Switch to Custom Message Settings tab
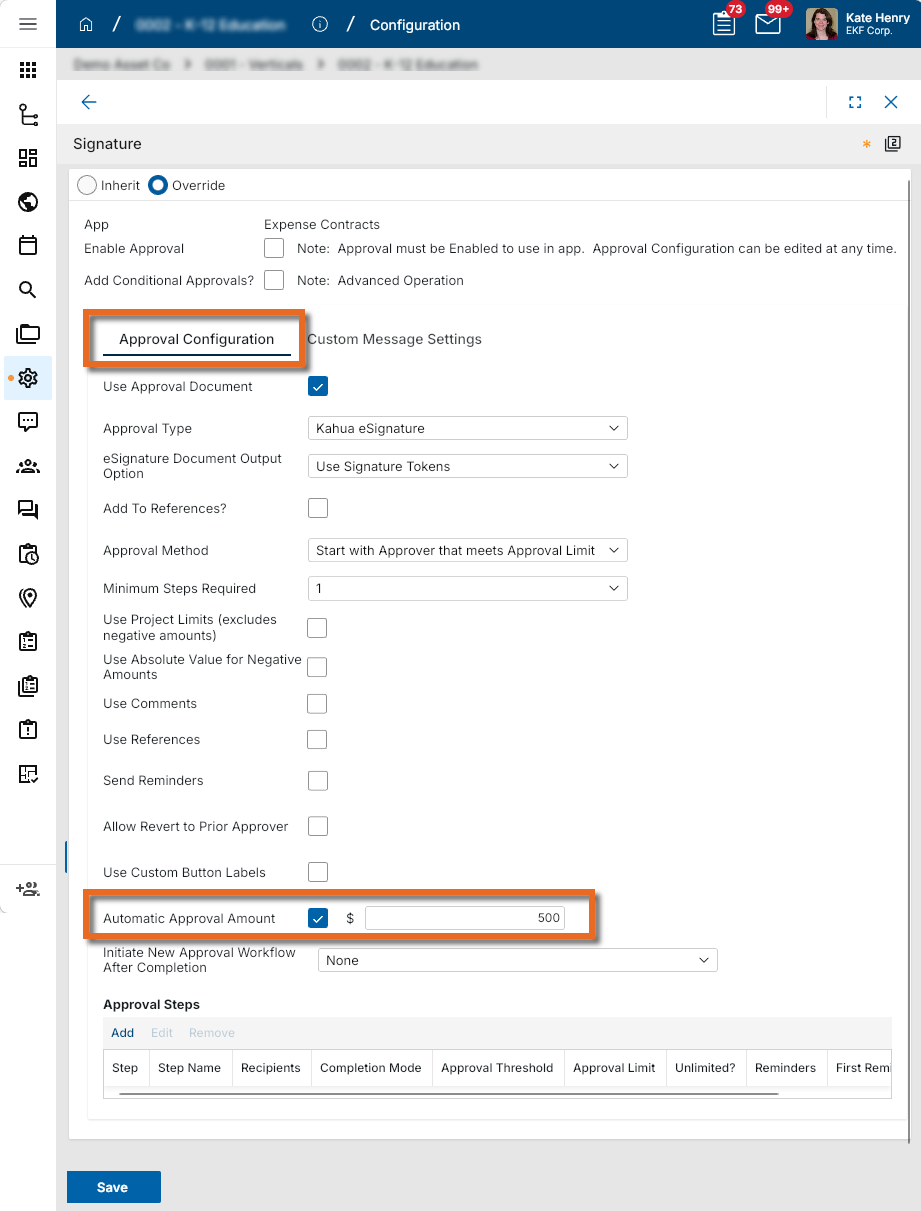 395,339
